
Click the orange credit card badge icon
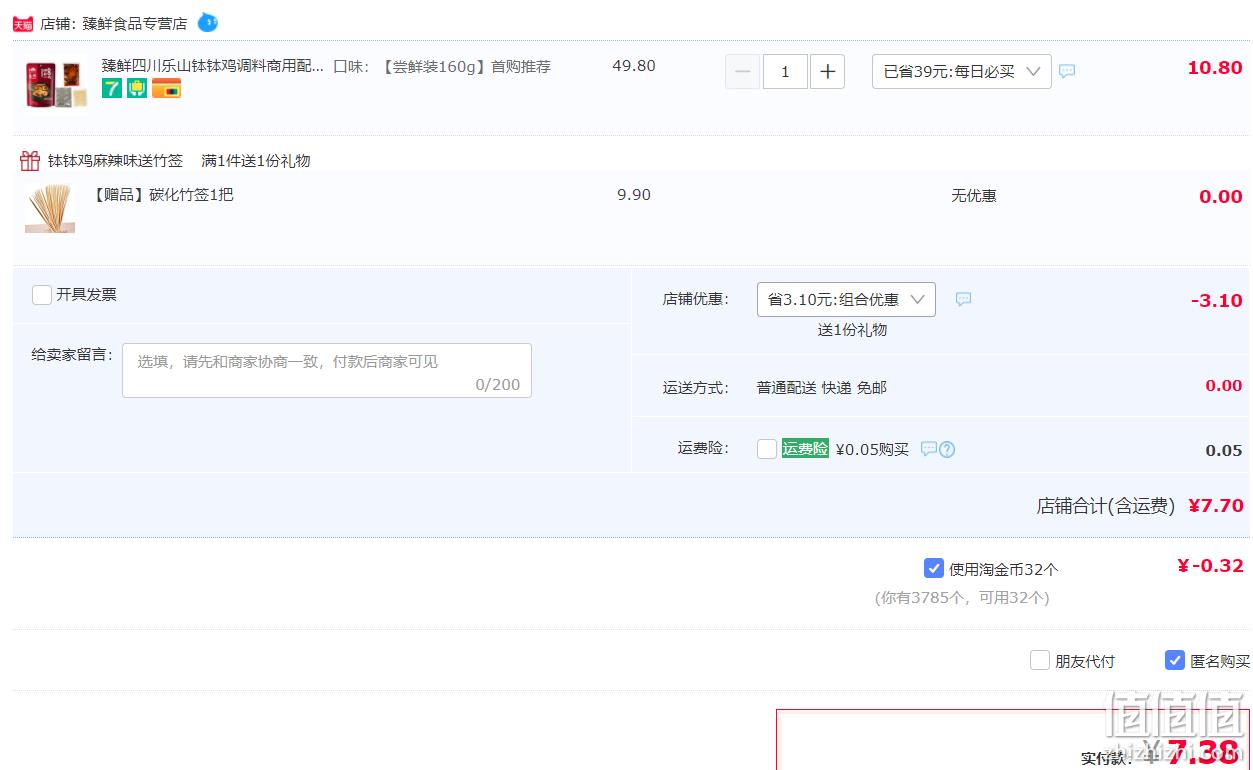coord(166,88)
